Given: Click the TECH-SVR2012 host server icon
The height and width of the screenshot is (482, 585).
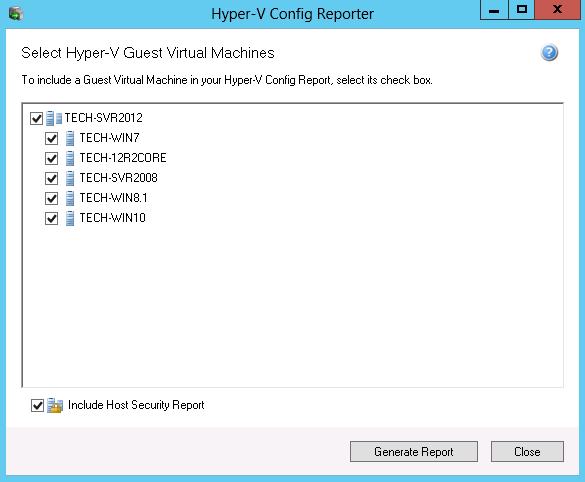Looking at the screenshot, I should coord(54,118).
